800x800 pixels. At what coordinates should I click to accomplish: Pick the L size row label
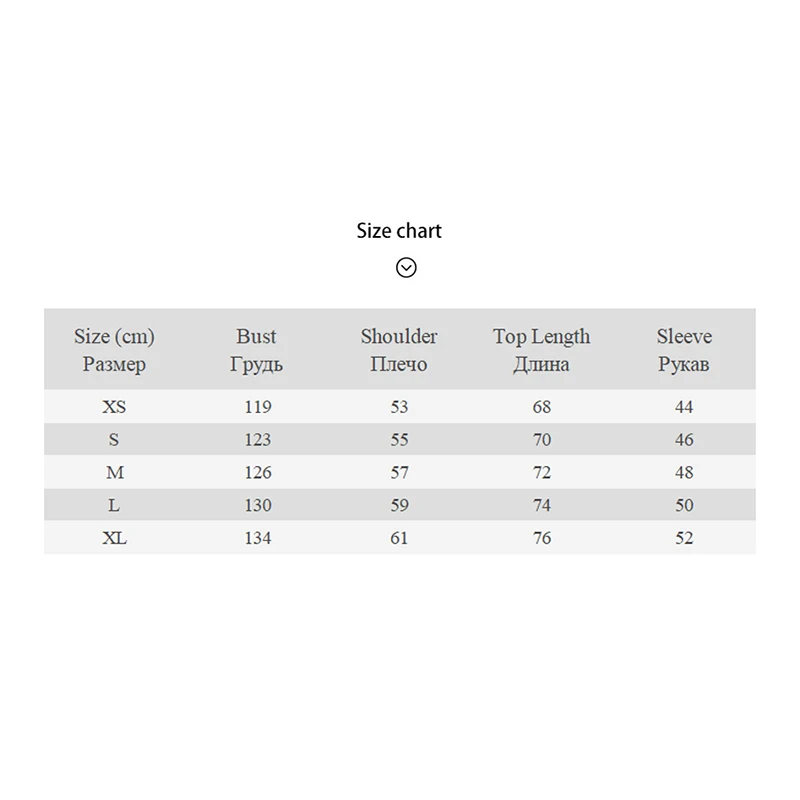114,506
